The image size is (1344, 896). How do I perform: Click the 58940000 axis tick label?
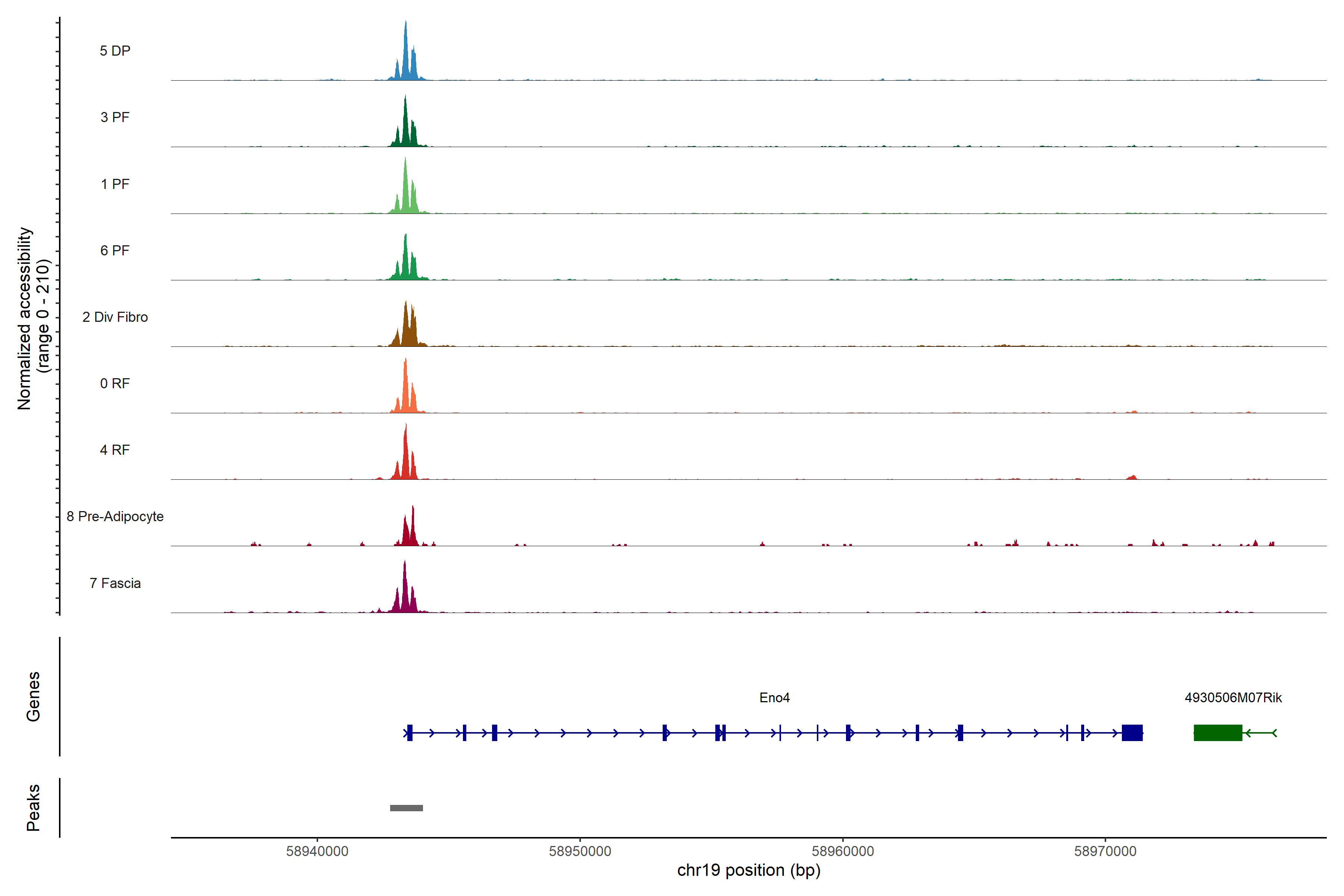pos(317,851)
